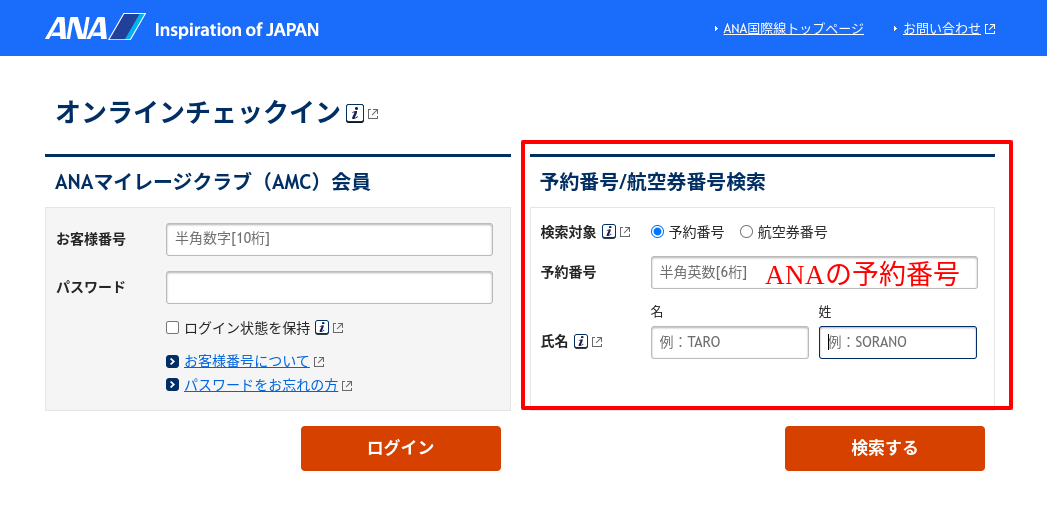Click the 検索する button
Viewport: 1047px width, 508px height.
pyautogui.click(x=885, y=448)
